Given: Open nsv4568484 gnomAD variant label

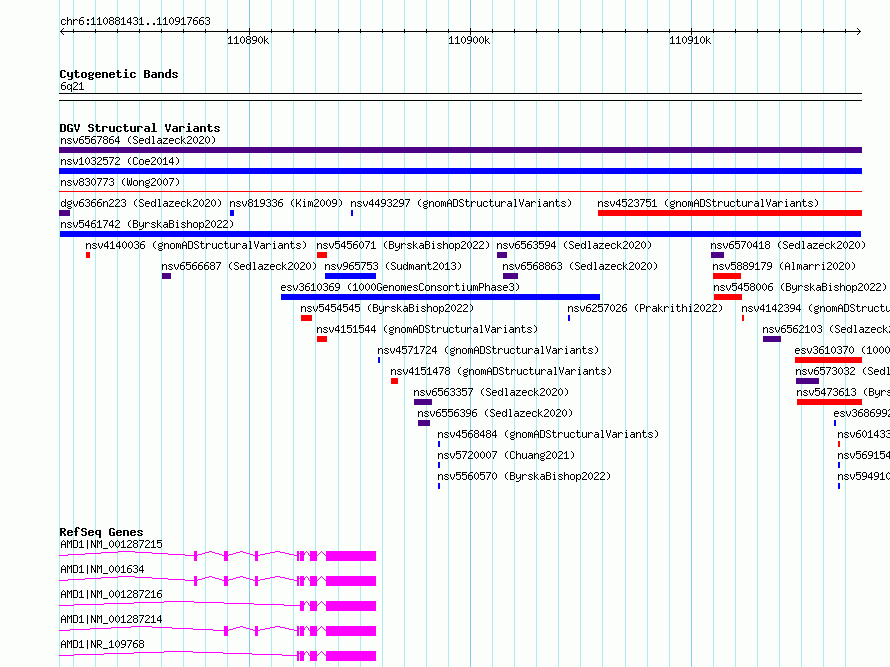Looking at the screenshot, I should [548, 434].
